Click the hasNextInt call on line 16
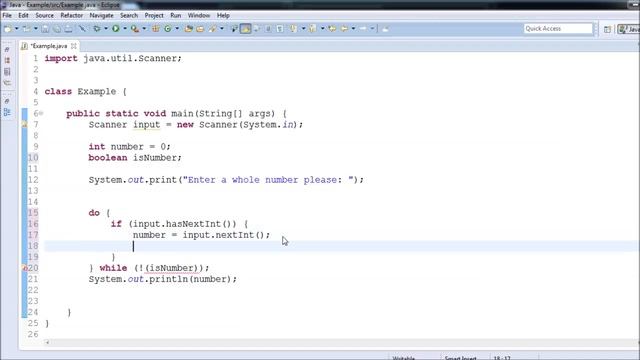The width and height of the screenshot is (640, 360). coord(201,224)
